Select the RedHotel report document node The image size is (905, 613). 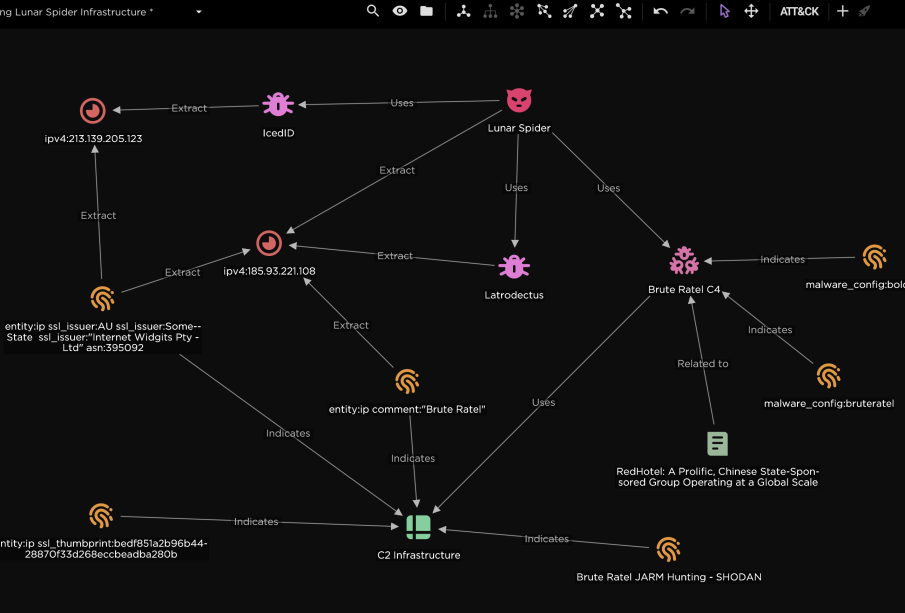pos(717,444)
